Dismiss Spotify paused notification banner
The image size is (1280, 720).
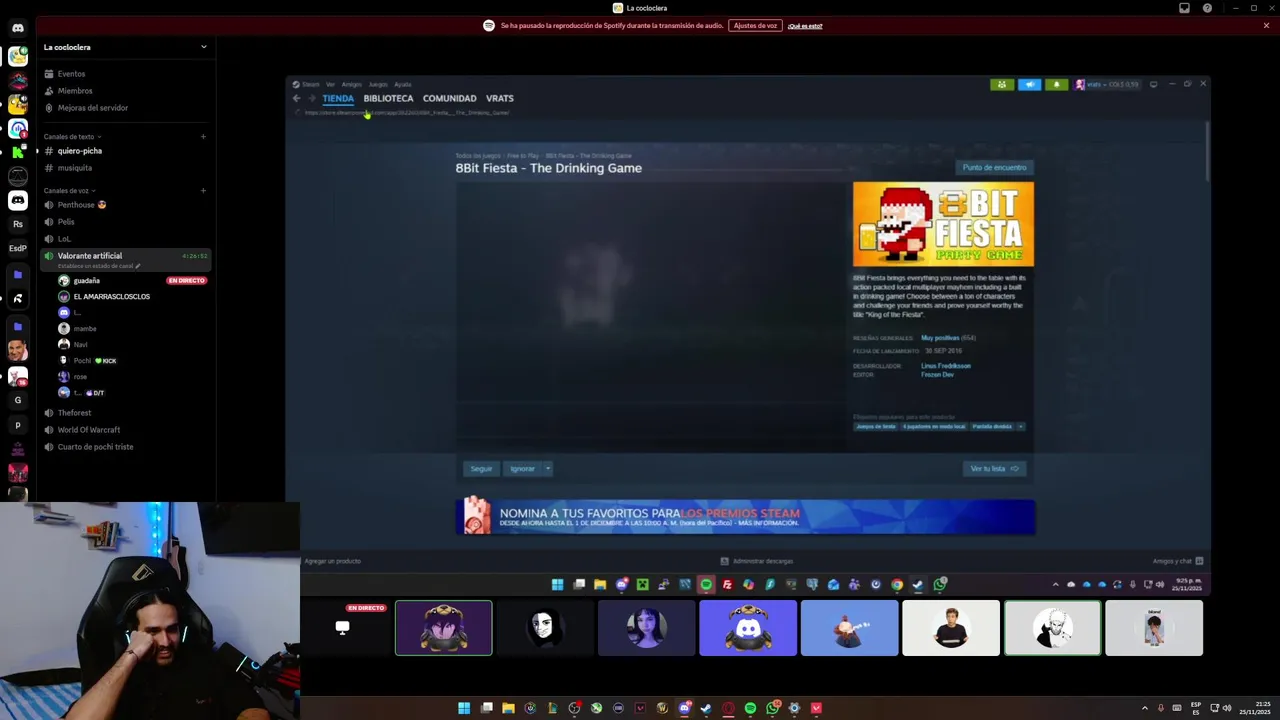1266,26
